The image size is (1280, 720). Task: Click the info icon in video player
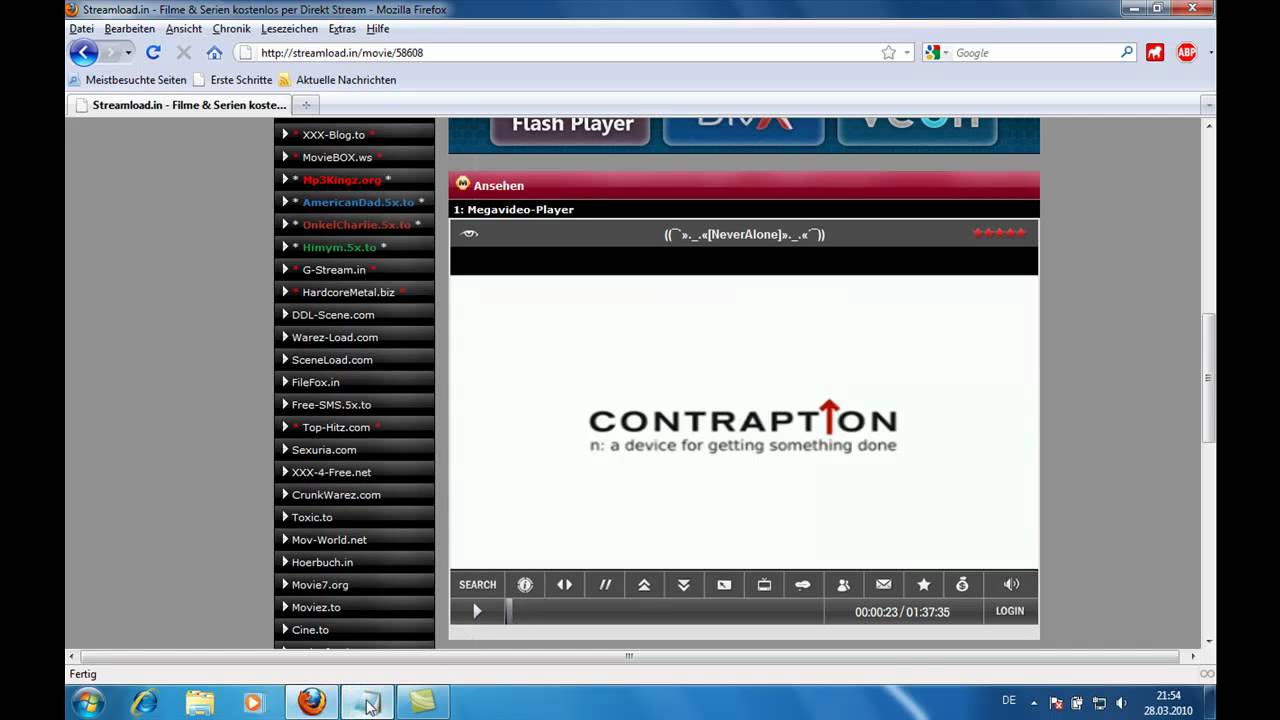click(x=525, y=585)
